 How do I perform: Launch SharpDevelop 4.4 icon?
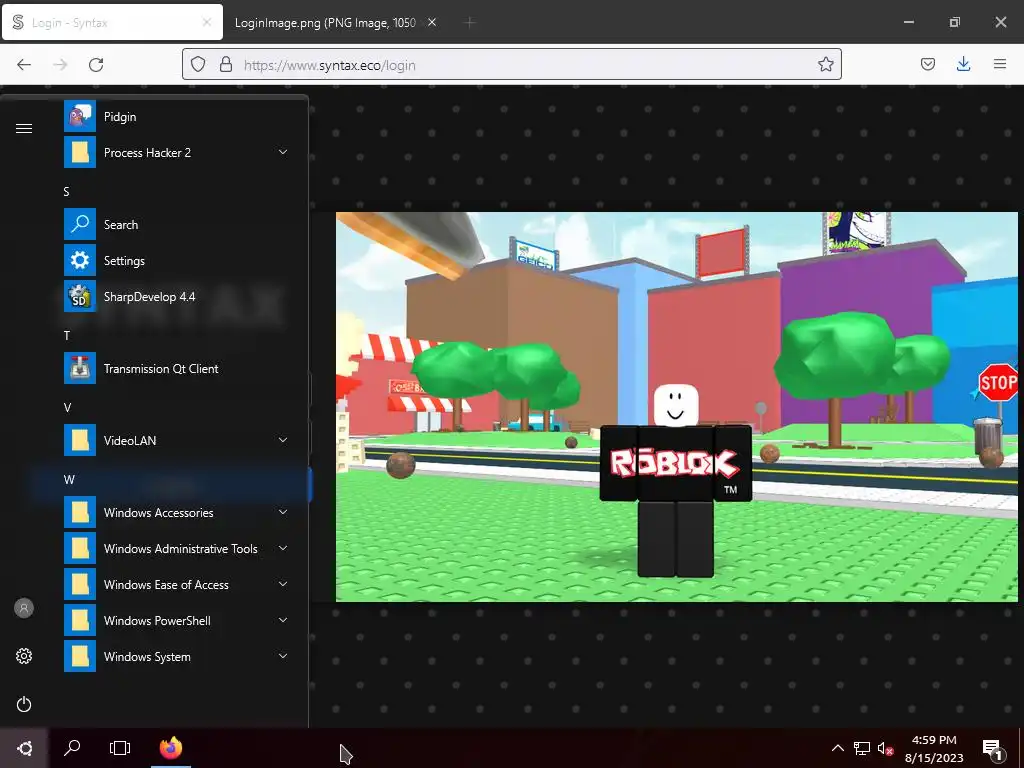pyautogui.click(x=80, y=296)
